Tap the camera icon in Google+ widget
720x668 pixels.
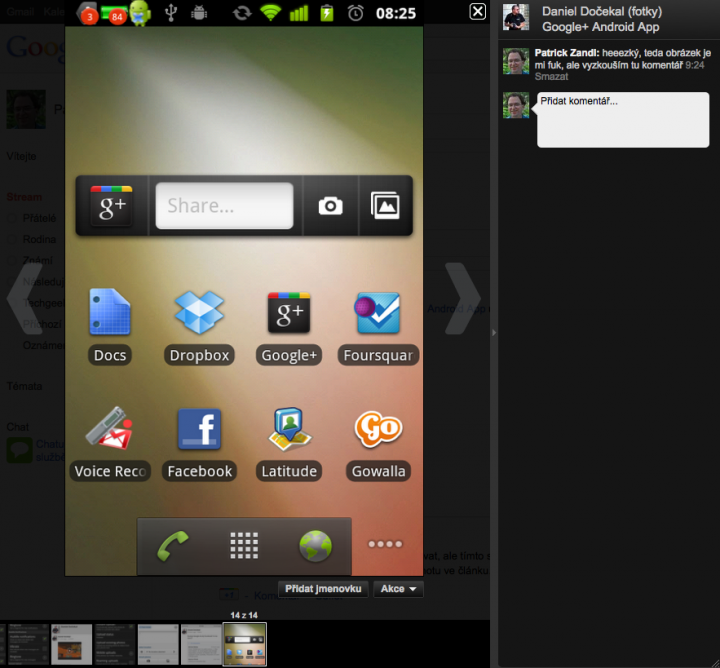331,206
